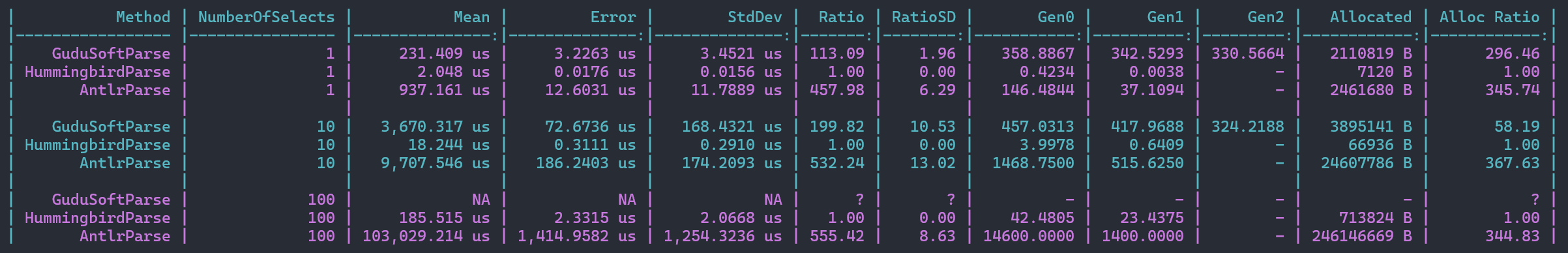Click the Mean column header

[471, 17]
